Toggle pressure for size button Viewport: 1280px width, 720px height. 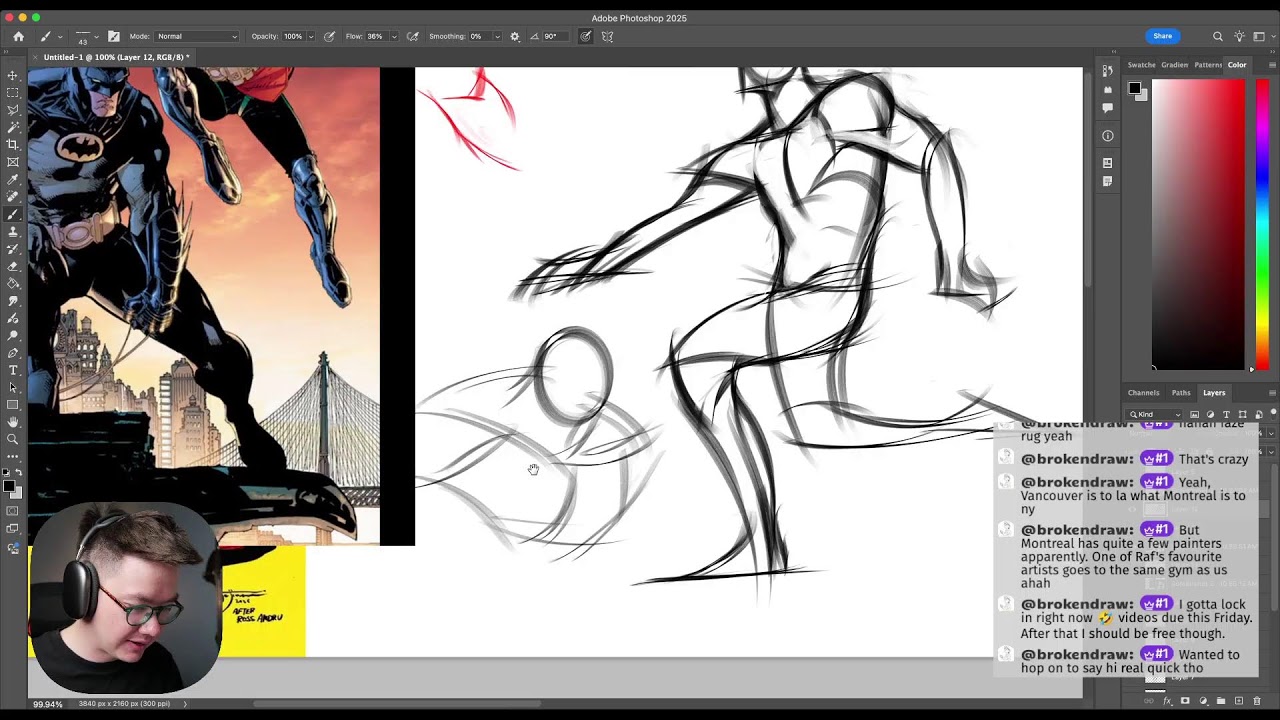click(585, 36)
